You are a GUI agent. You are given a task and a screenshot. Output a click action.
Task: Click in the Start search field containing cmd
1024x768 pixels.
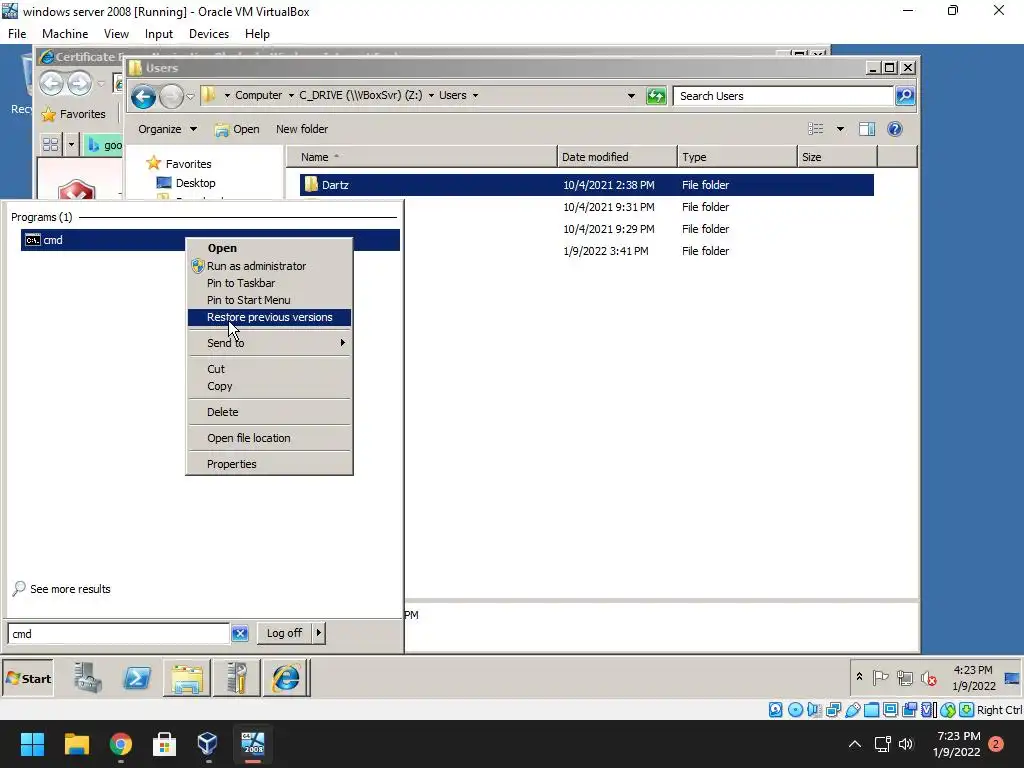click(x=118, y=633)
